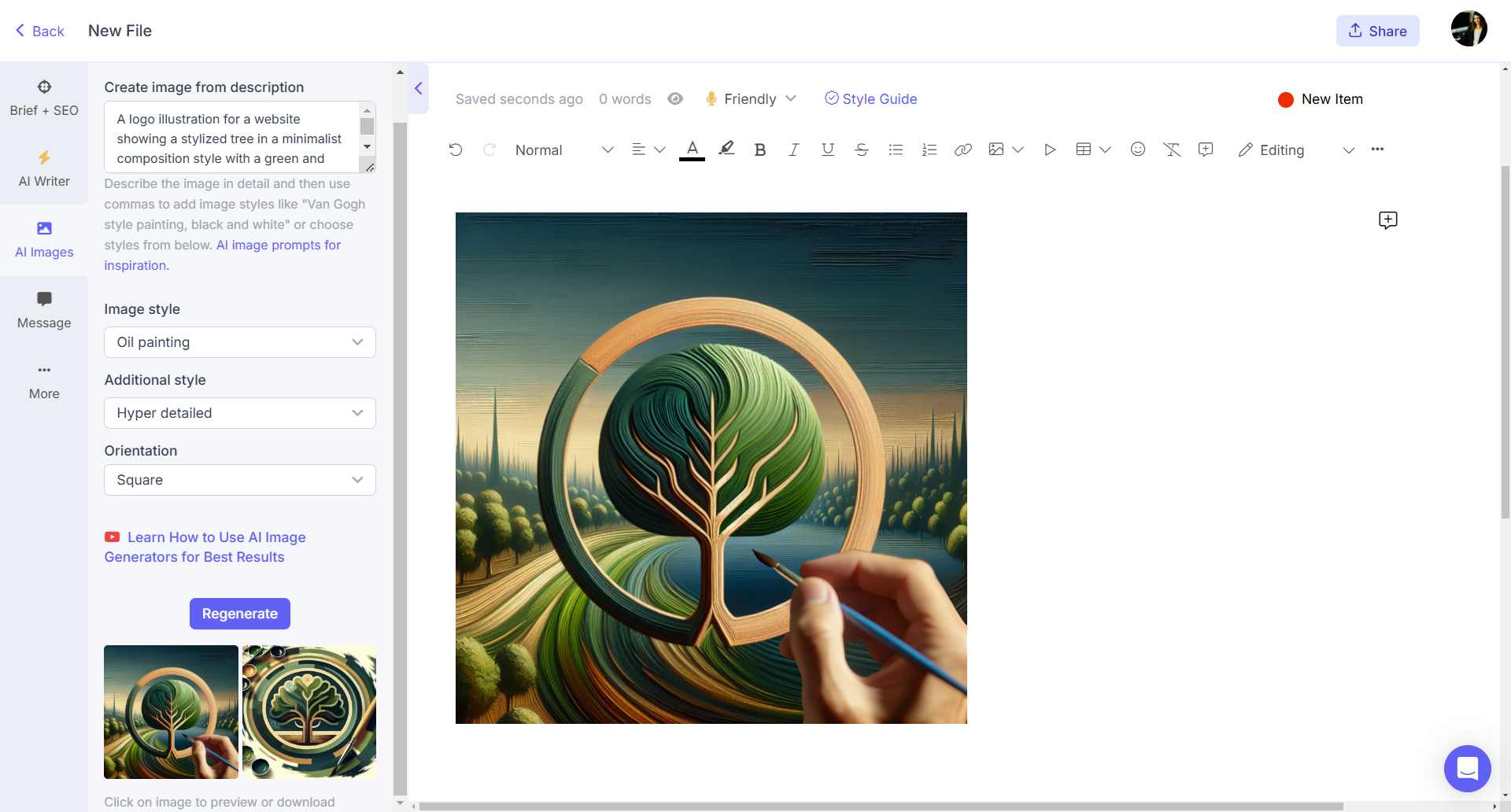Open the More sidebar menu
The image size is (1511, 812).
[x=44, y=382]
